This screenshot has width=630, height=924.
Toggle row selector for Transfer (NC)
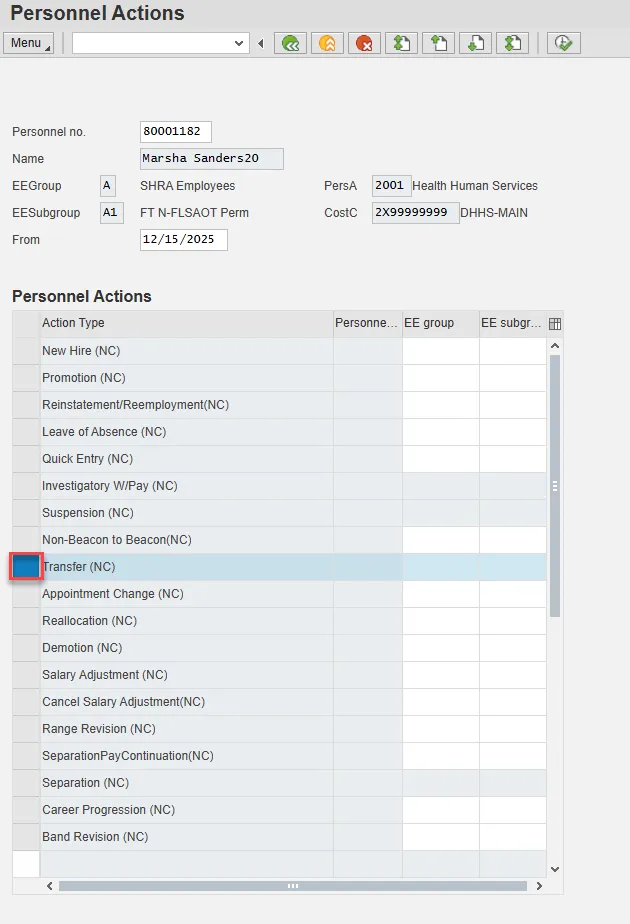click(x=26, y=567)
